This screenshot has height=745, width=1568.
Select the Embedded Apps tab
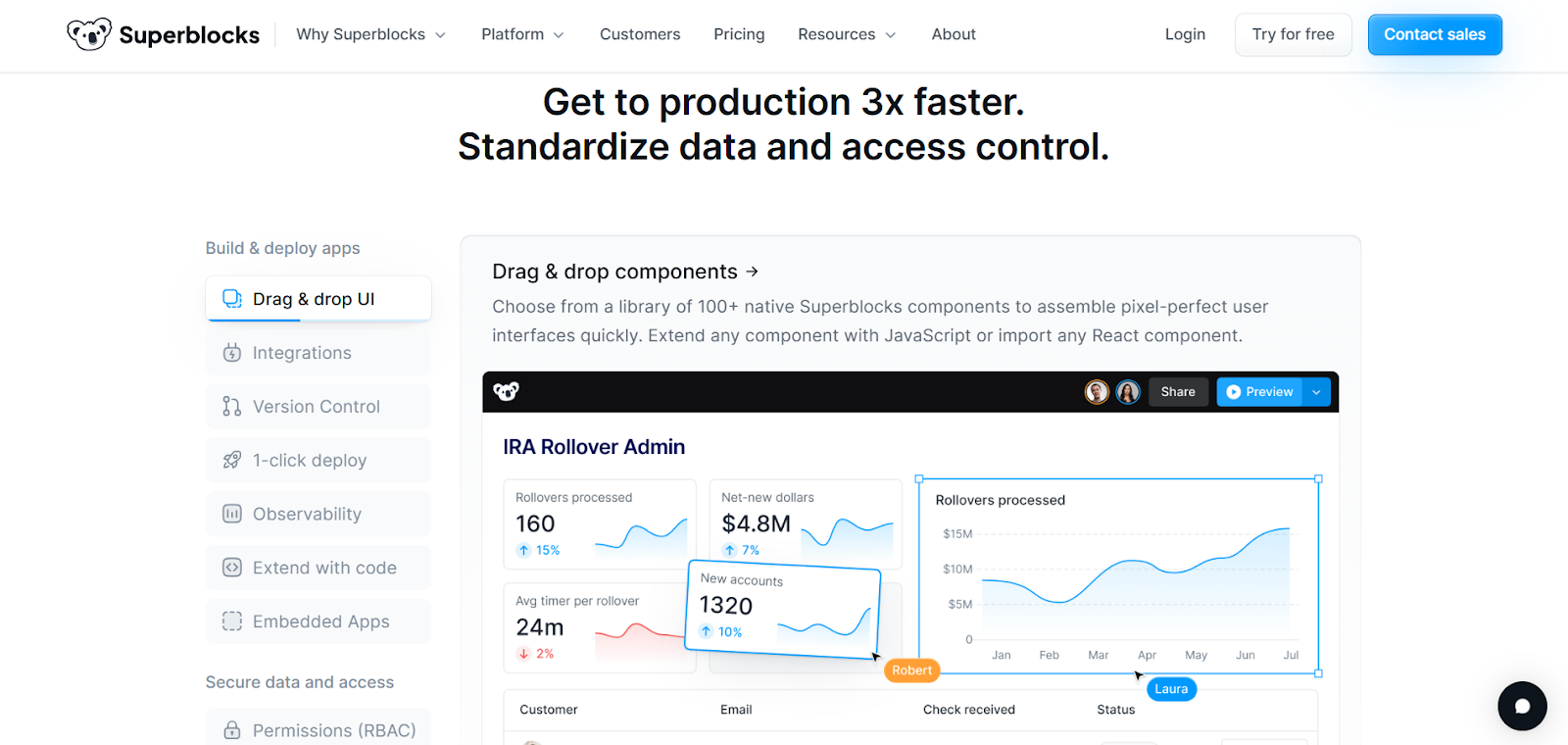(318, 621)
